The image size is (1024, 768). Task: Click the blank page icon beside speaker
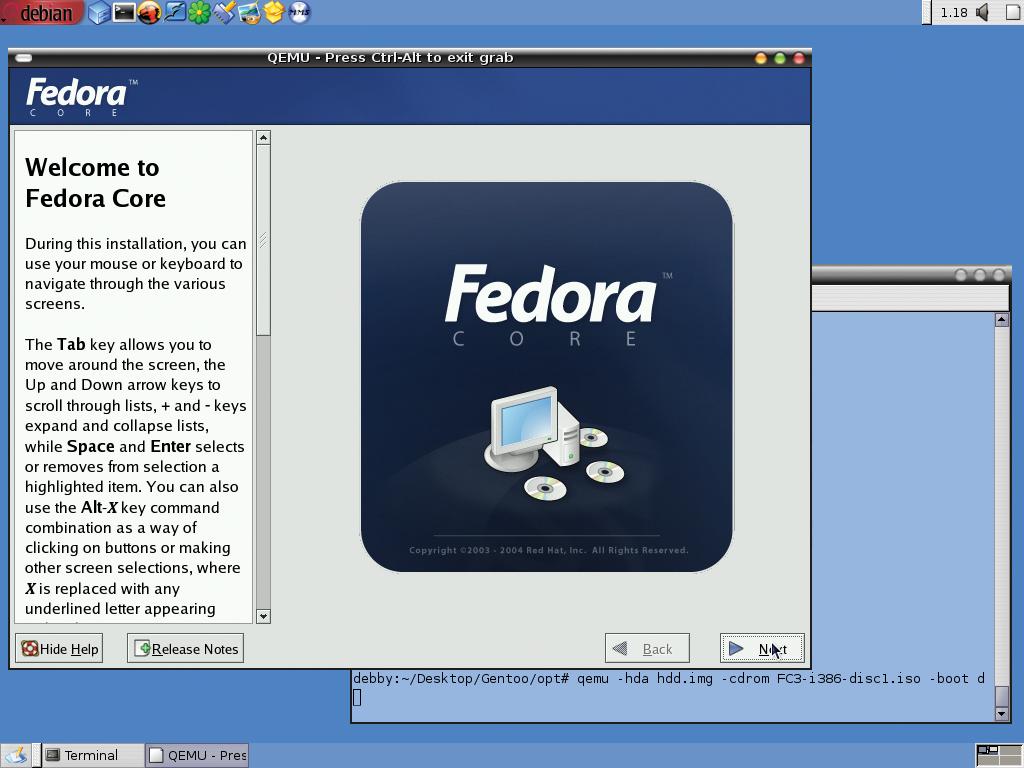tap(1013, 12)
